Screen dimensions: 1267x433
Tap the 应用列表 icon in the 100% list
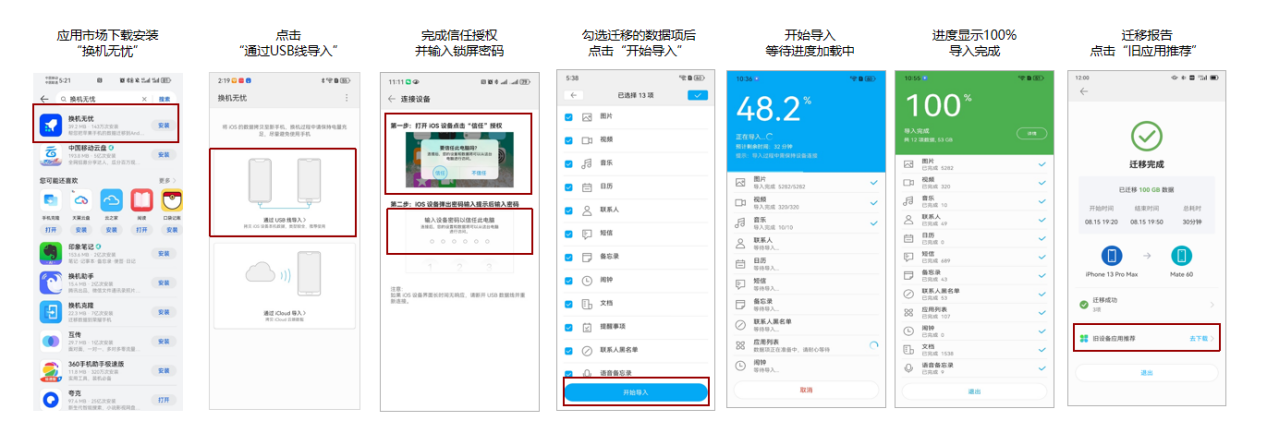pos(910,311)
